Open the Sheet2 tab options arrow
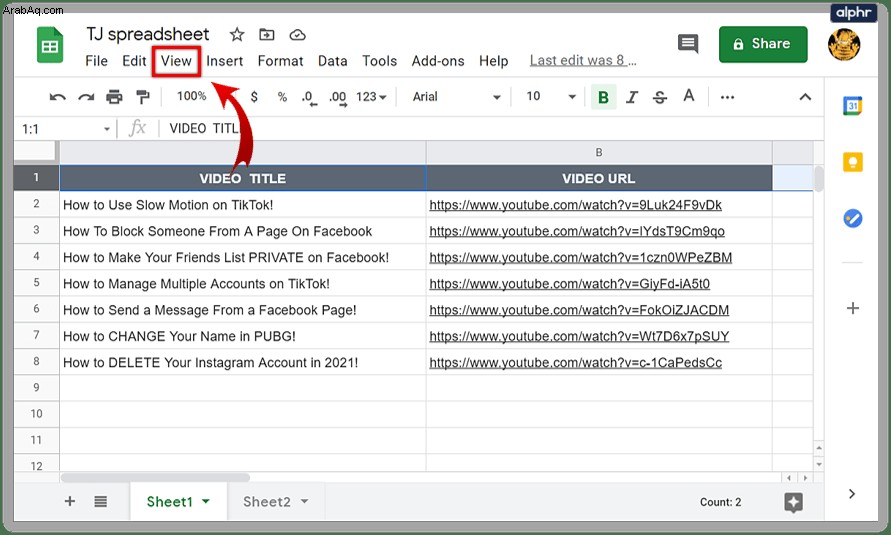This screenshot has width=891, height=535. 305,501
